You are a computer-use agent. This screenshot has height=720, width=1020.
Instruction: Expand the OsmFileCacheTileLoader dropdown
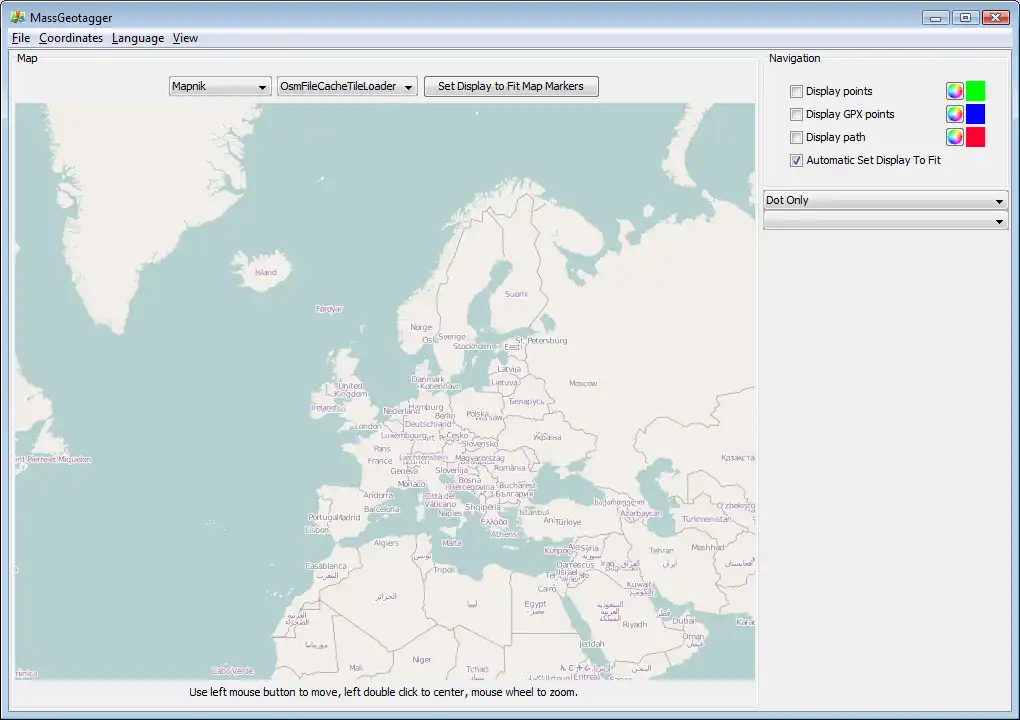click(346, 87)
